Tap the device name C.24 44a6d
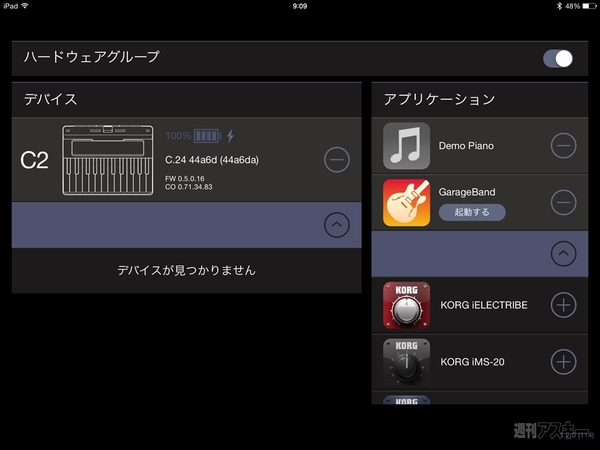The height and width of the screenshot is (450, 600). (212, 160)
